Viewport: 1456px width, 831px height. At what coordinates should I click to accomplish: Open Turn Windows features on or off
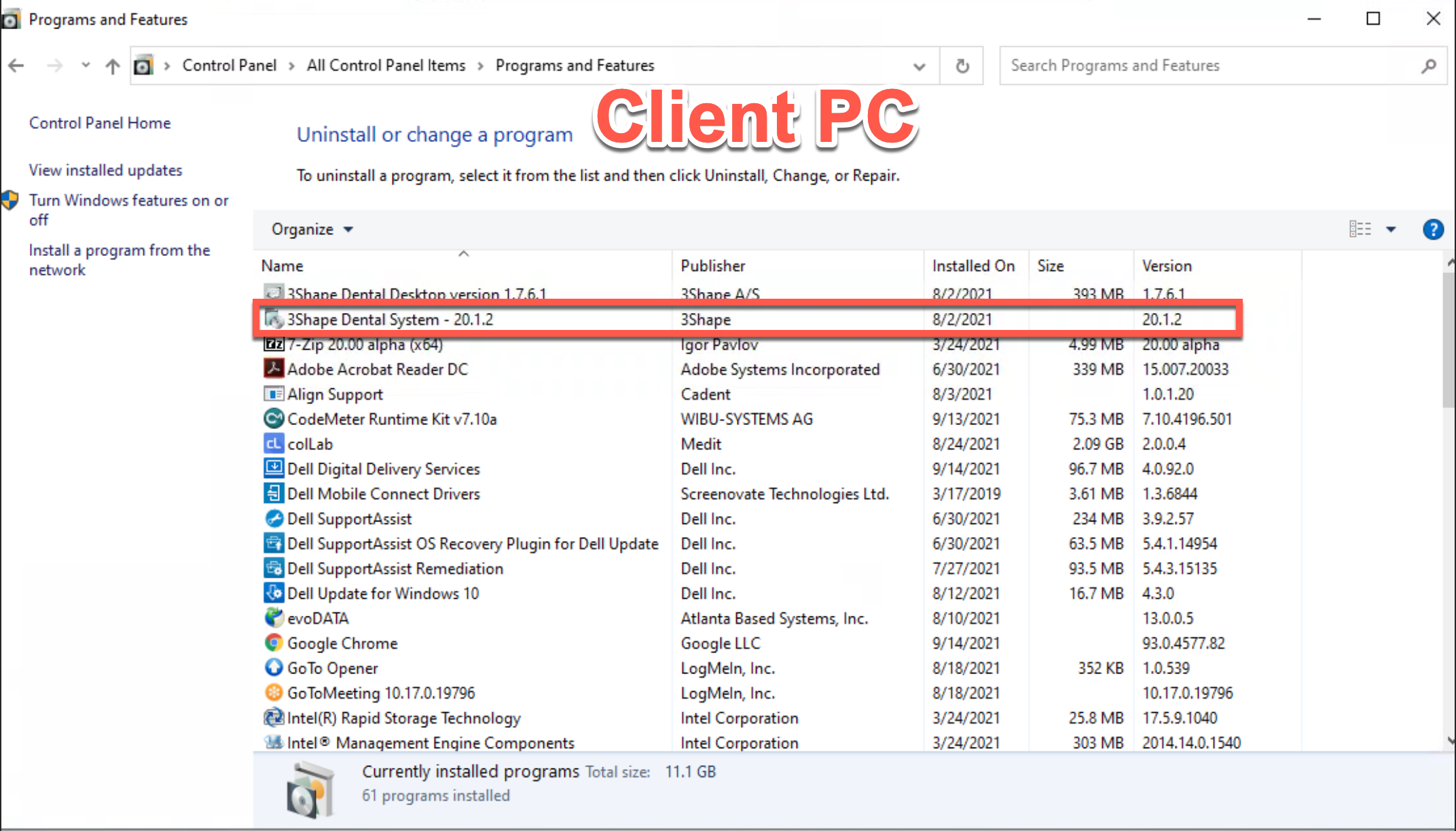point(129,210)
